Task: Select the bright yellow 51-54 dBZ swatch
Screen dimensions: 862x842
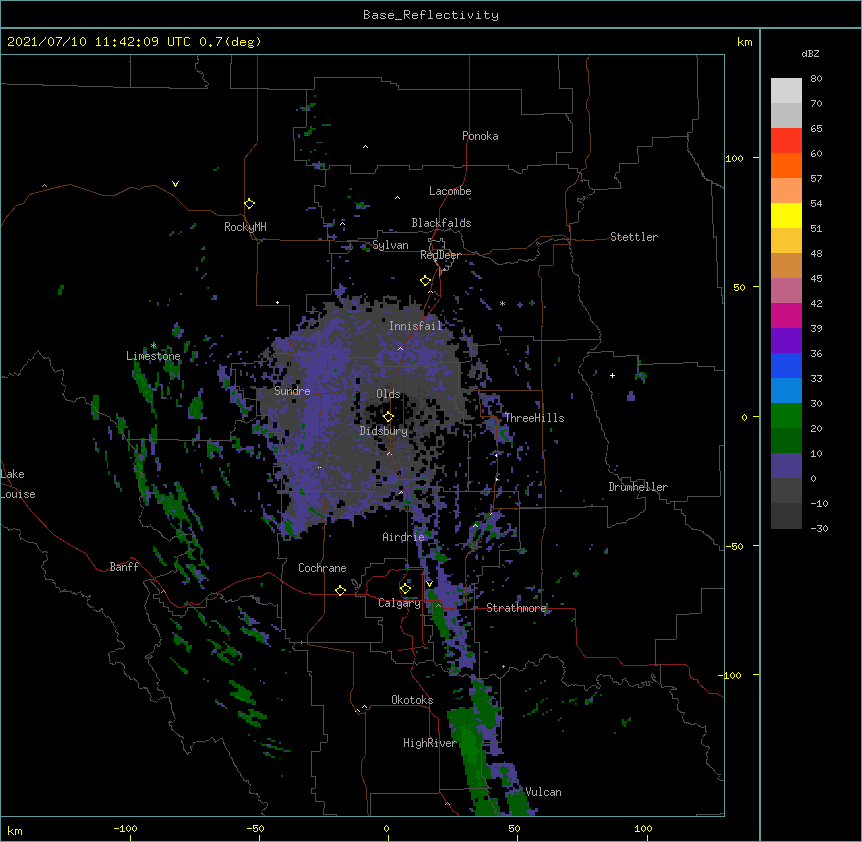Action: [x=786, y=215]
